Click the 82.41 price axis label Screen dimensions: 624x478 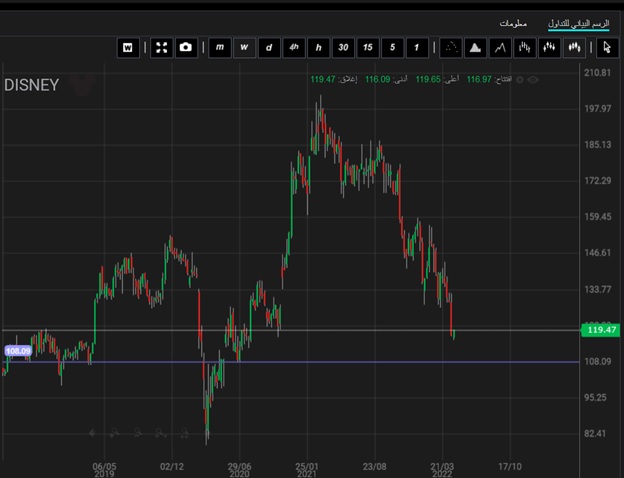pyautogui.click(x=595, y=433)
